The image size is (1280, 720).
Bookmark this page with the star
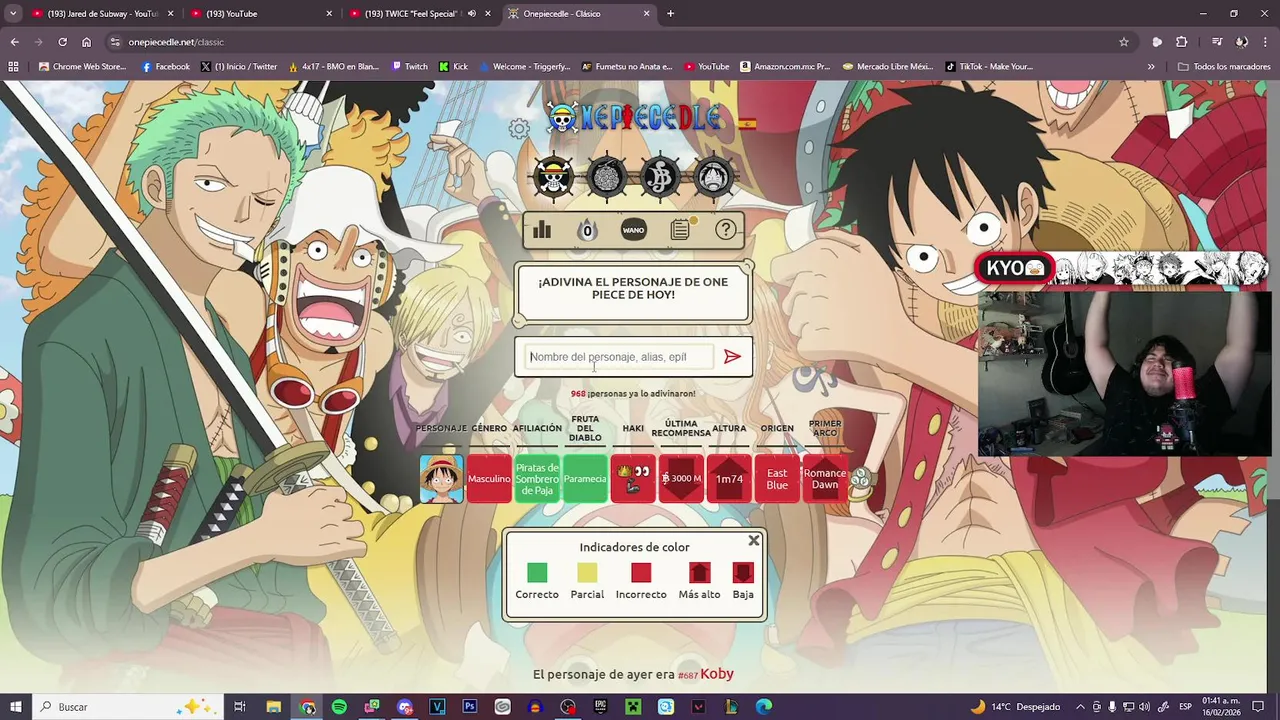click(x=1124, y=42)
